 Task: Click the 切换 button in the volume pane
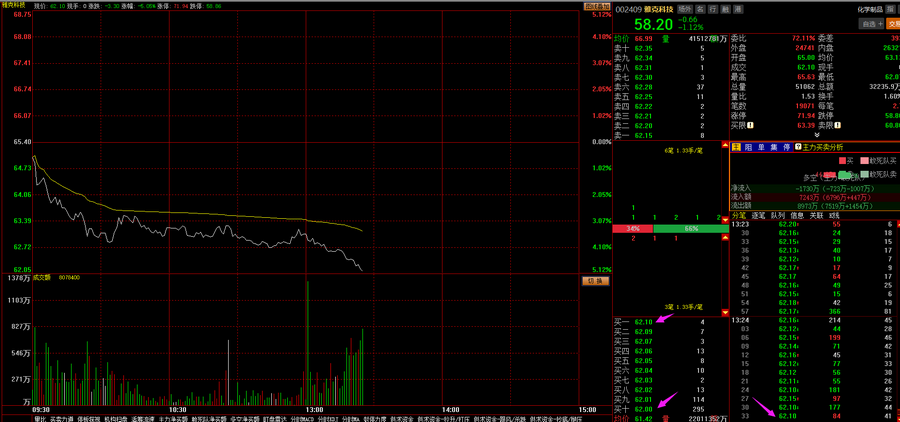(595, 281)
